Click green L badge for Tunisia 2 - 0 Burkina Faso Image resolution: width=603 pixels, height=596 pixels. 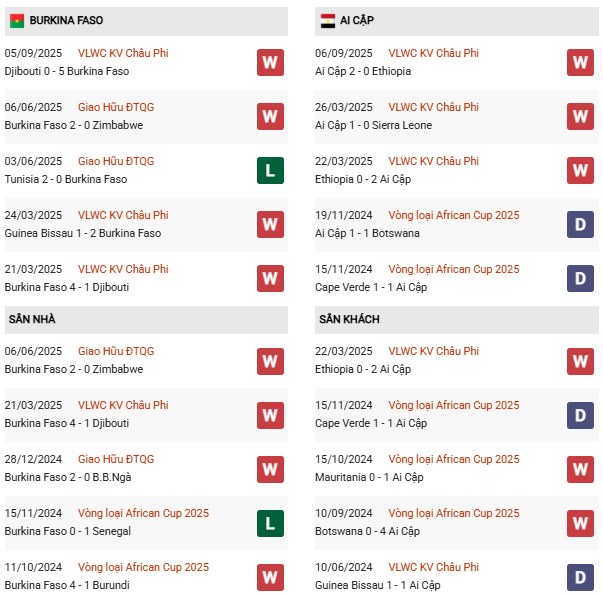(x=270, y=170)
